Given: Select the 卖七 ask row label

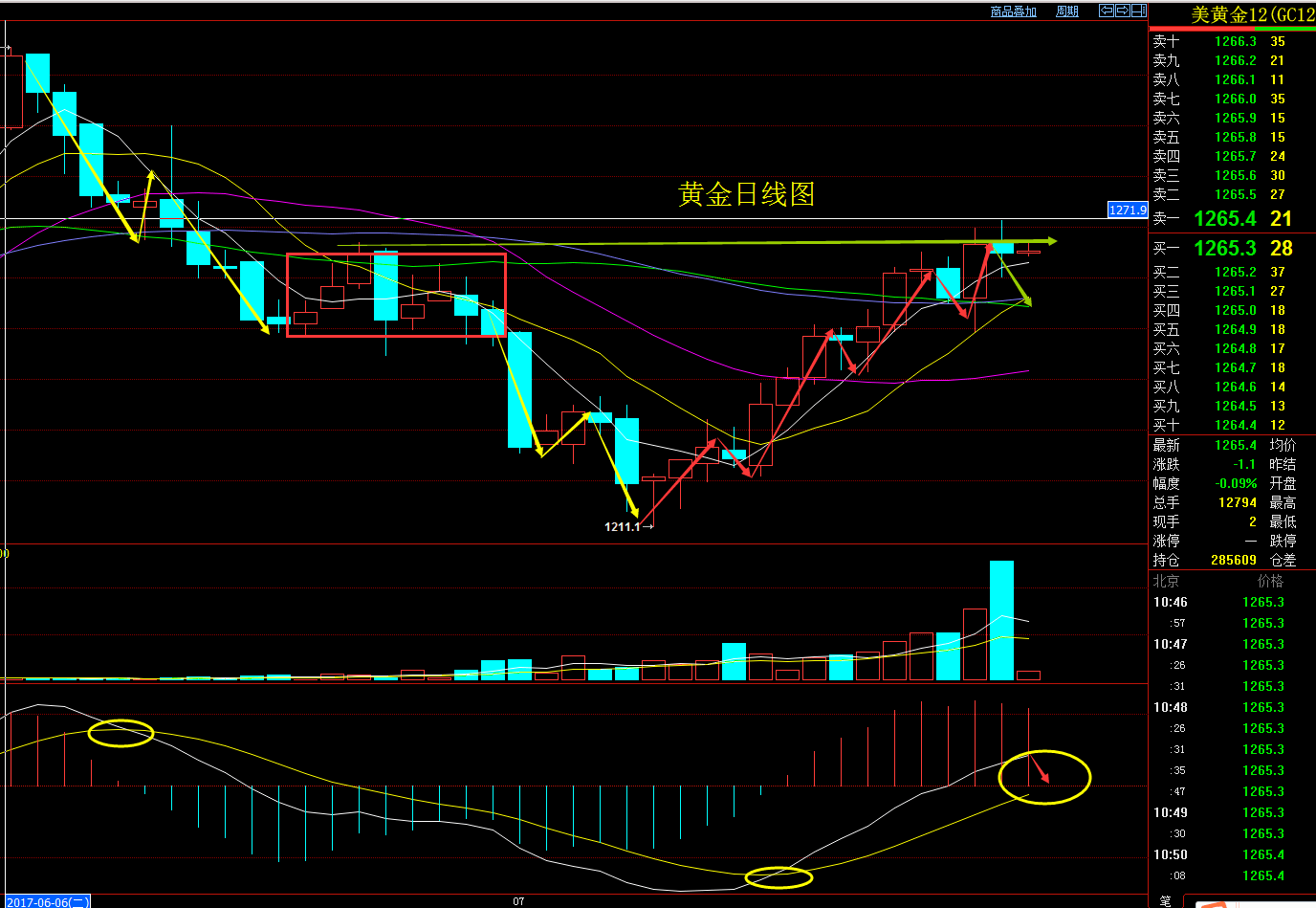Looking at the screenshot, I should tap(1167, 99).
